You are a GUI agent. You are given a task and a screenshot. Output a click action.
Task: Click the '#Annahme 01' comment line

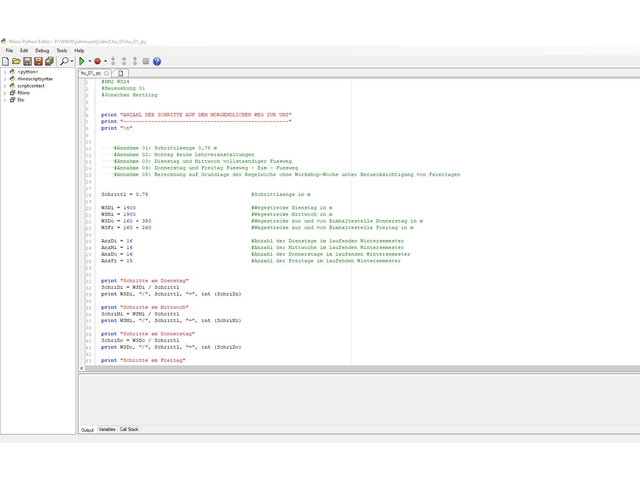tap(165, 148)
